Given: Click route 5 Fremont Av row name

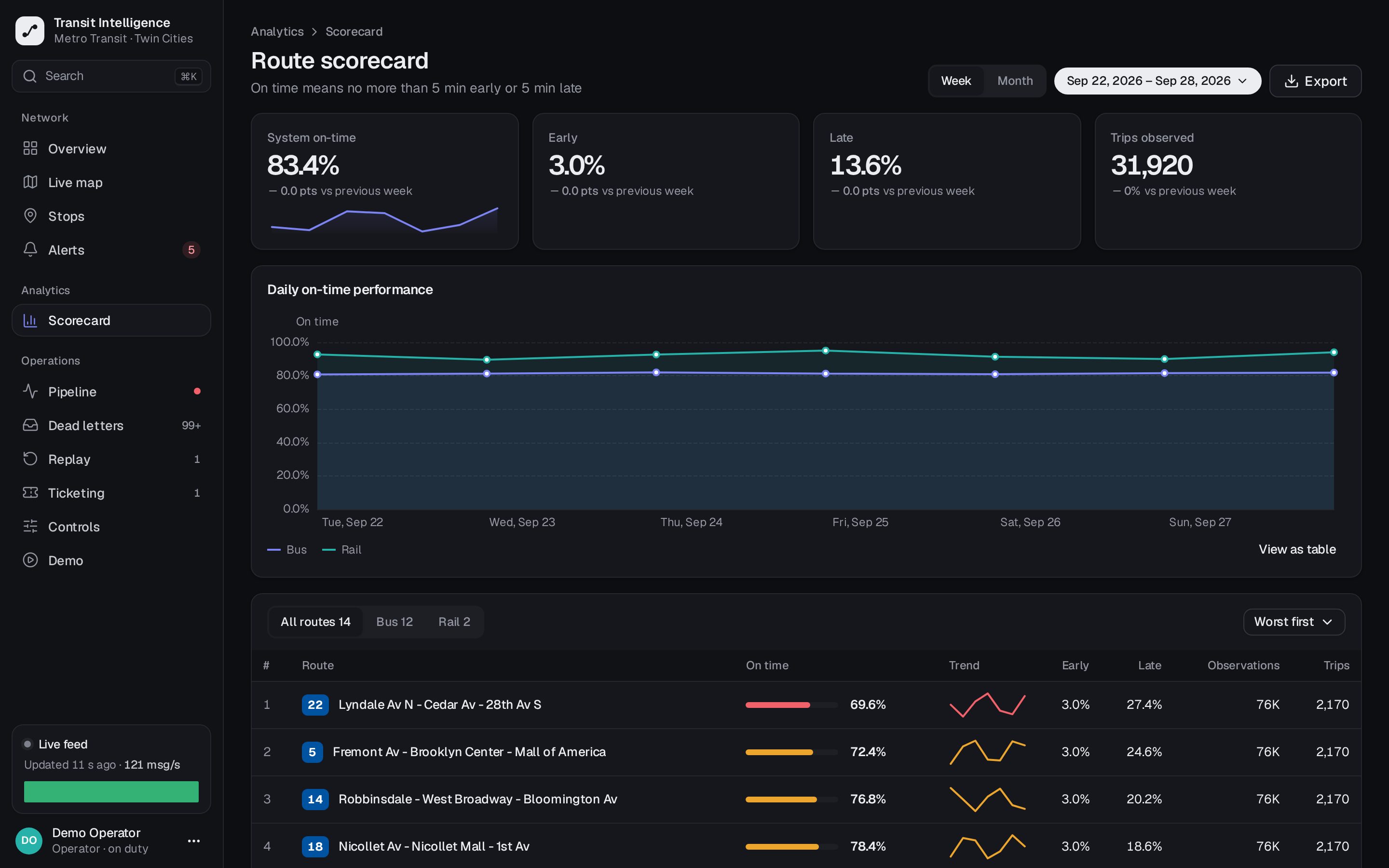Looking at the screenshot, I should pyautogui.click(x=469, y=751).
